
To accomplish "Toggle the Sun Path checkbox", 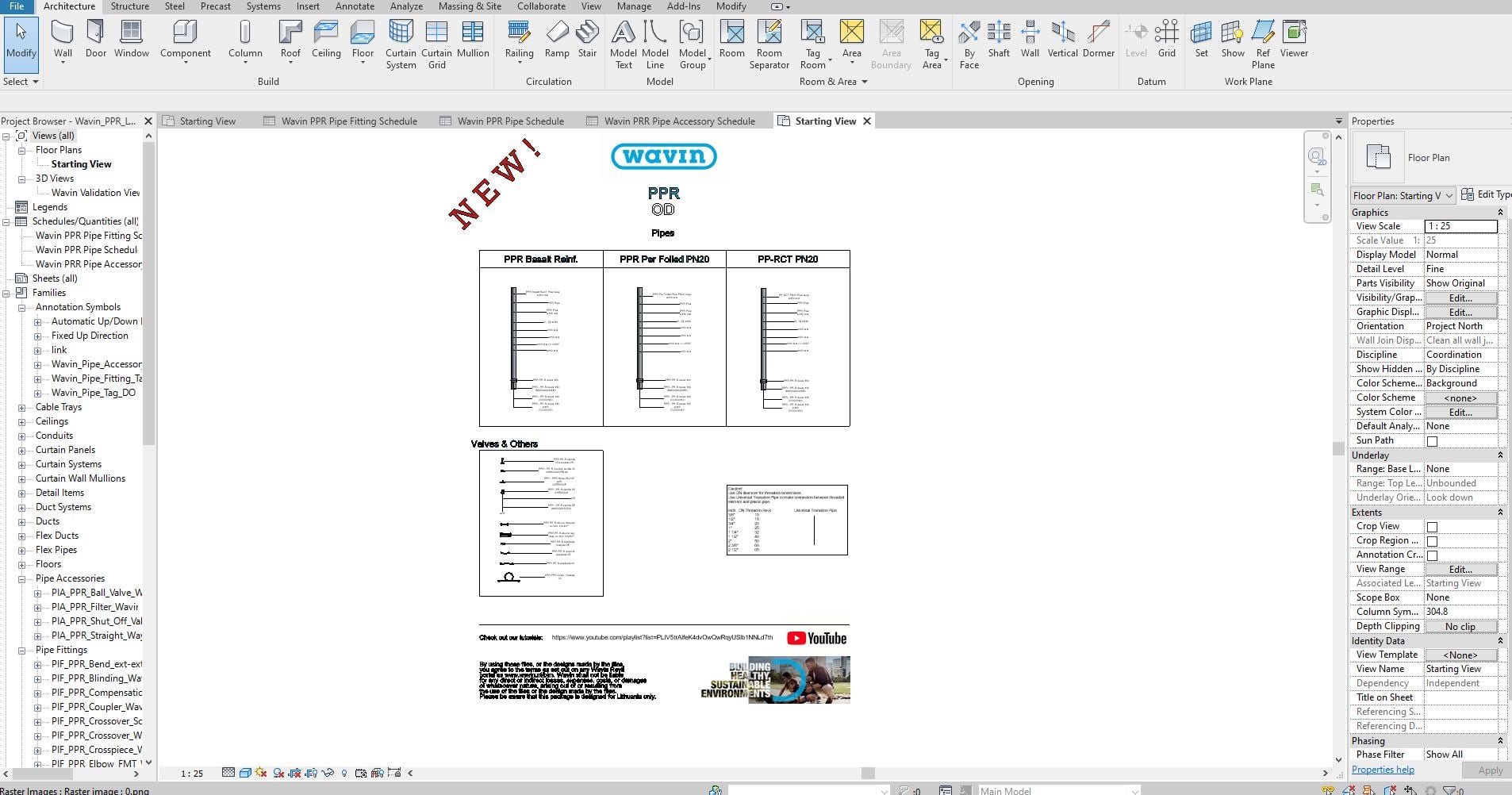I will click(1432, 441).
